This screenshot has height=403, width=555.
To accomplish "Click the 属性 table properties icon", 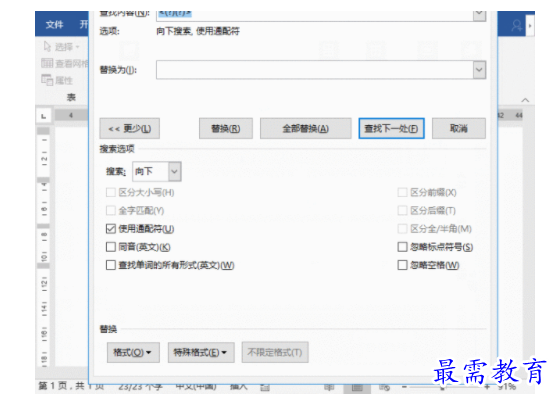I will [x=47, y=80].
